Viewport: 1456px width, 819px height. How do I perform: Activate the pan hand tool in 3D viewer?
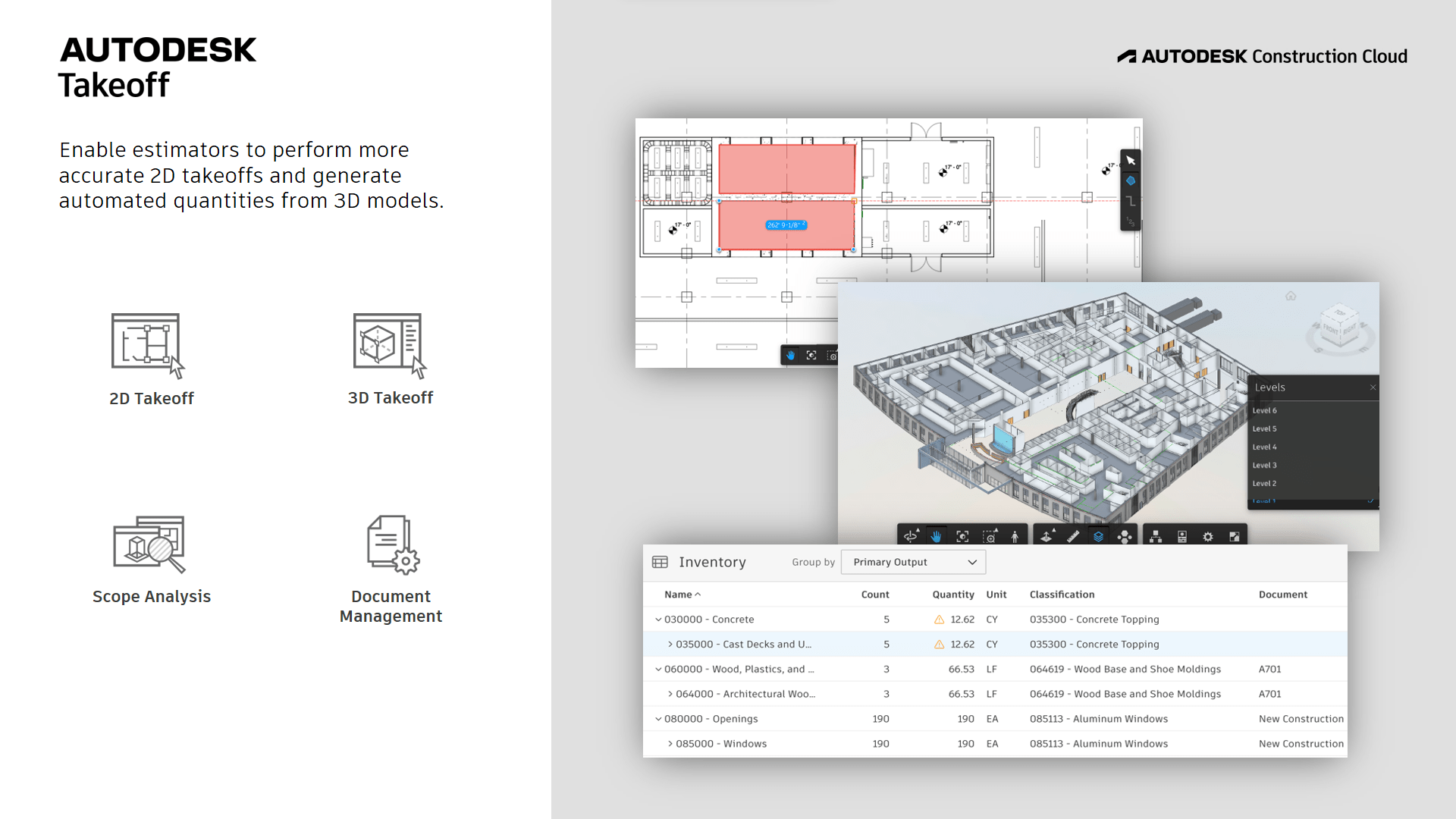pyautogui.click(x=937, y=536)
